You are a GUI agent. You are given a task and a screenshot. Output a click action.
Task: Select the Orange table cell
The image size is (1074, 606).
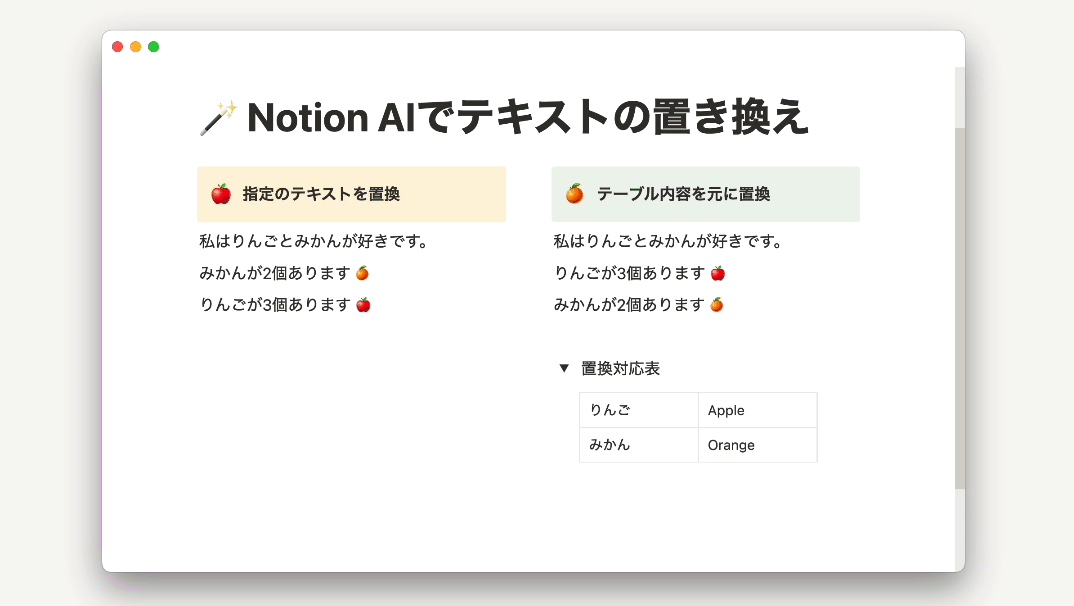point(758,445)
